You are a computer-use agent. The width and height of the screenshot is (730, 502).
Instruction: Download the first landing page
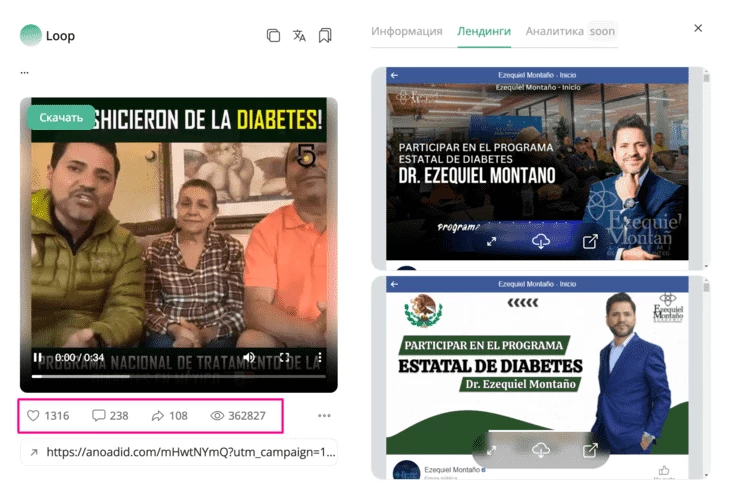coord(541,241)
